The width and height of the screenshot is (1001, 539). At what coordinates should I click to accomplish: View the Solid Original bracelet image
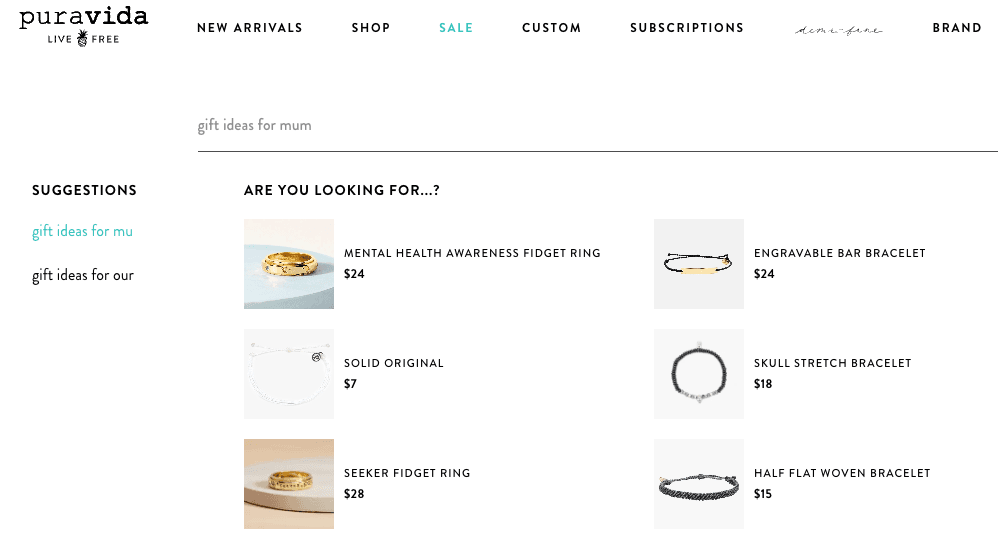click(289, 374)
